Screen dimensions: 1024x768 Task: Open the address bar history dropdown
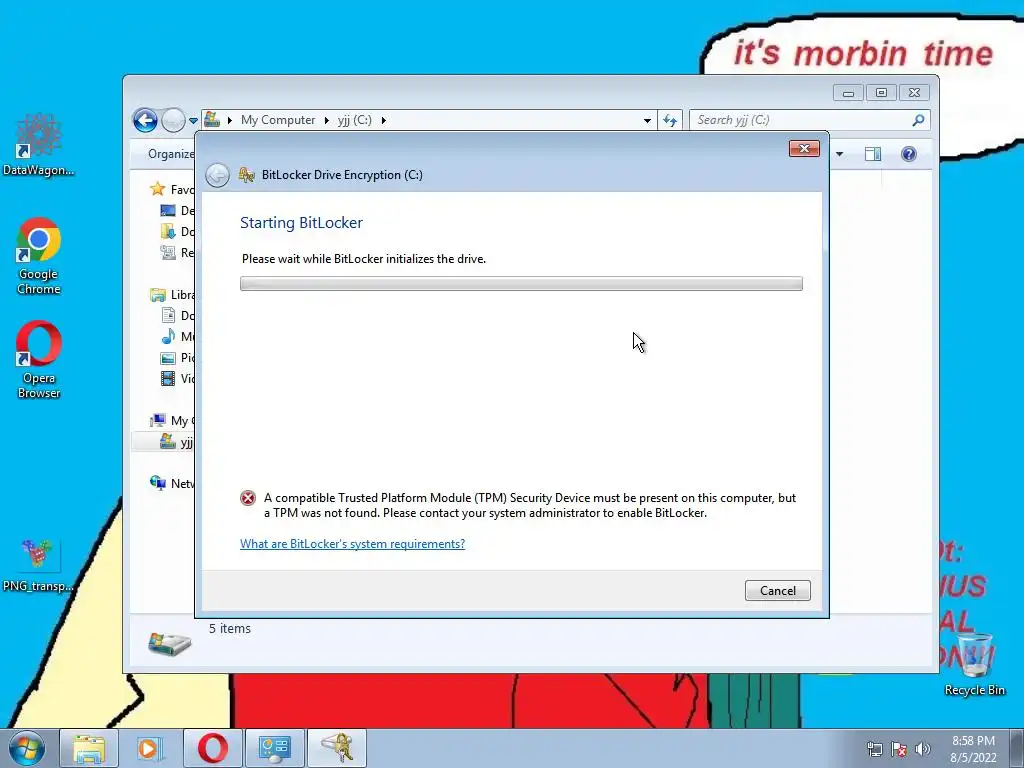click(x=647, y=120)
